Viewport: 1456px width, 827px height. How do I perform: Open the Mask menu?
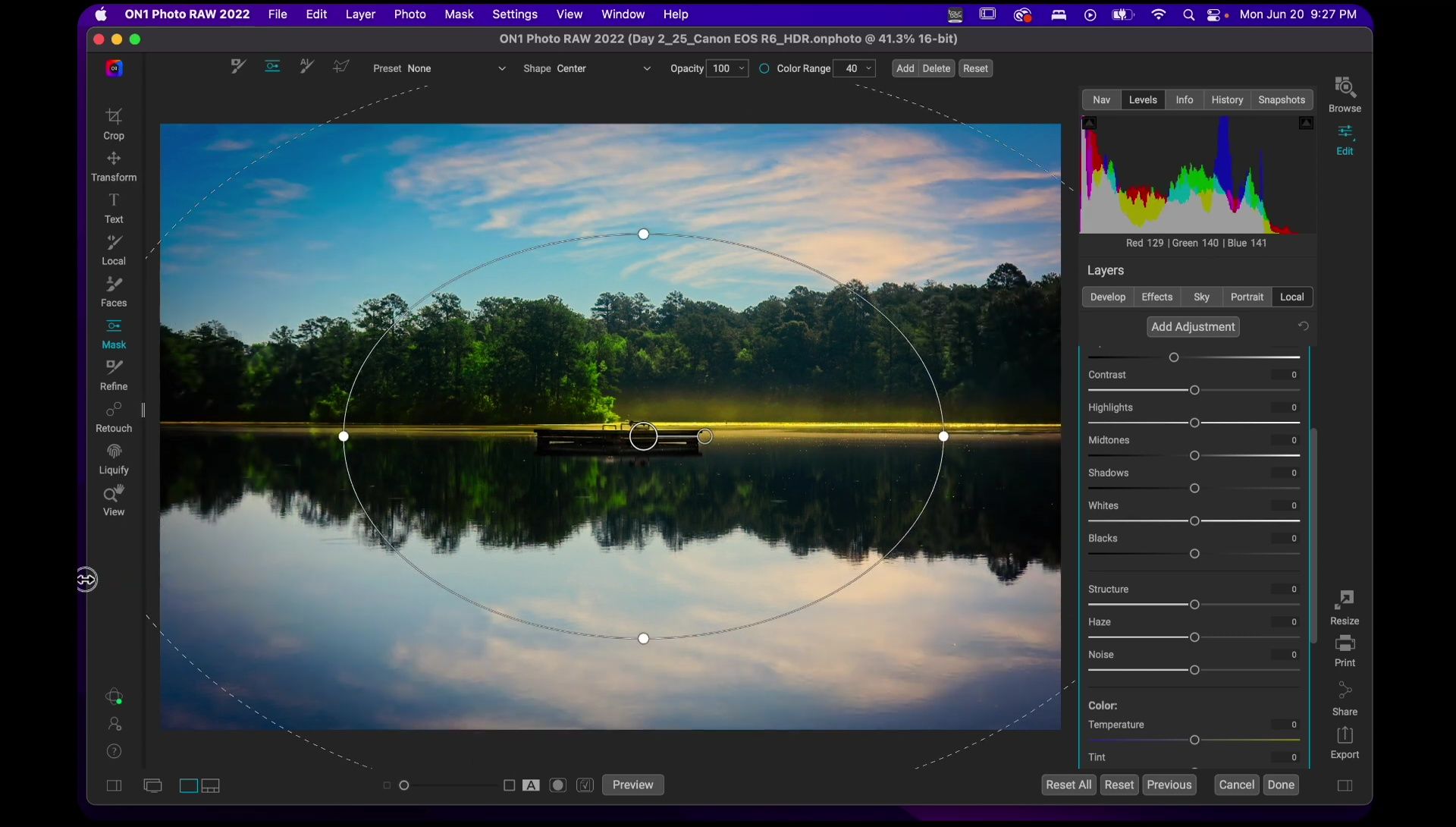(x=459, y=14)
